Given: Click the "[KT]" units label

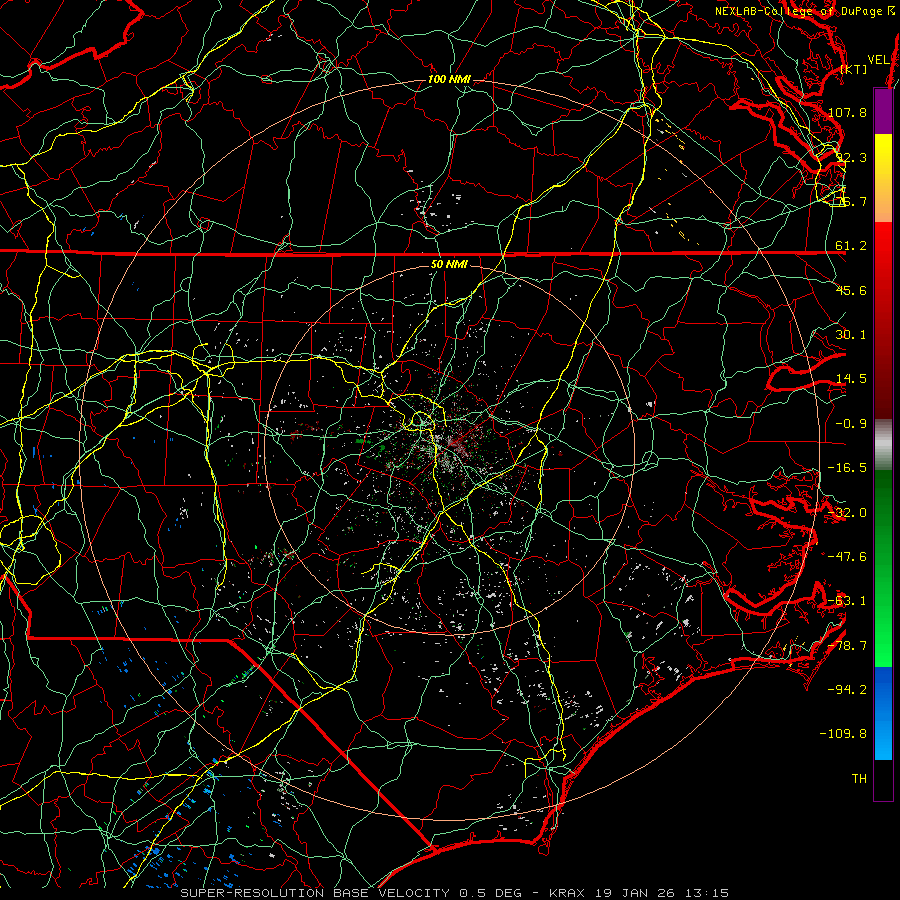Looking at the screenshot, I should (x=854, y=69).
